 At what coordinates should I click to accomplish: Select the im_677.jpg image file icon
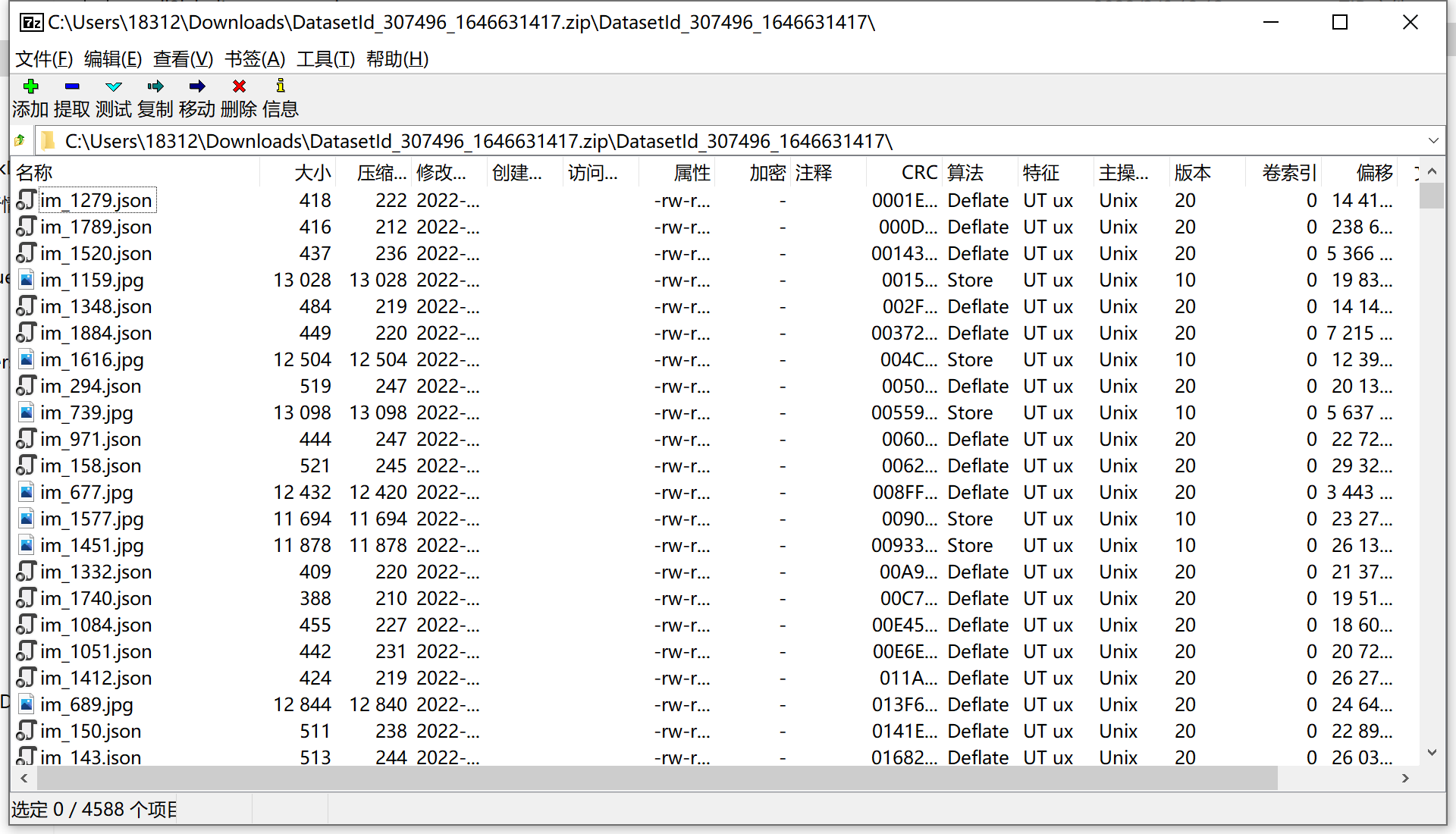(x=26, y=492)
